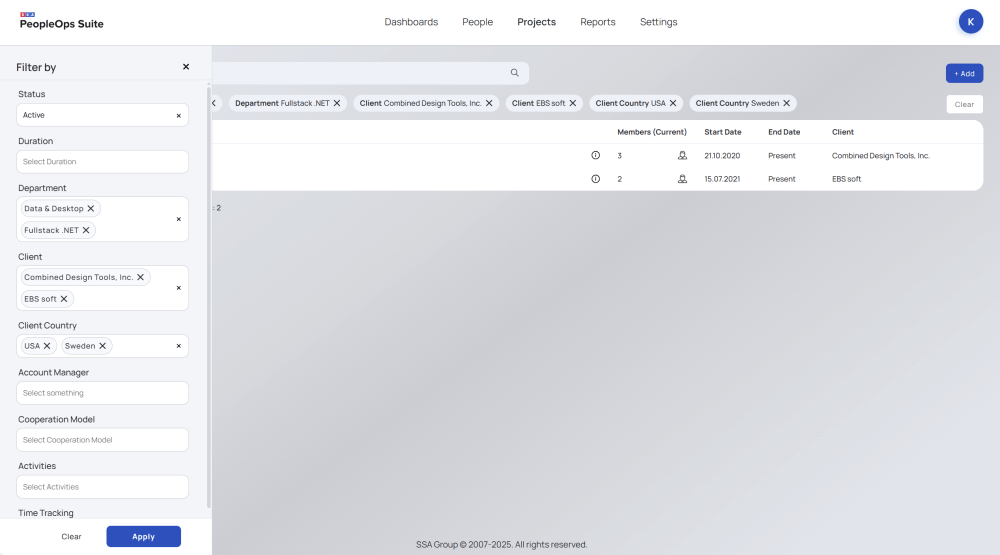1000x555 pixels.
Task: Go to the Dashboards menu
Action: pos(411,22)
